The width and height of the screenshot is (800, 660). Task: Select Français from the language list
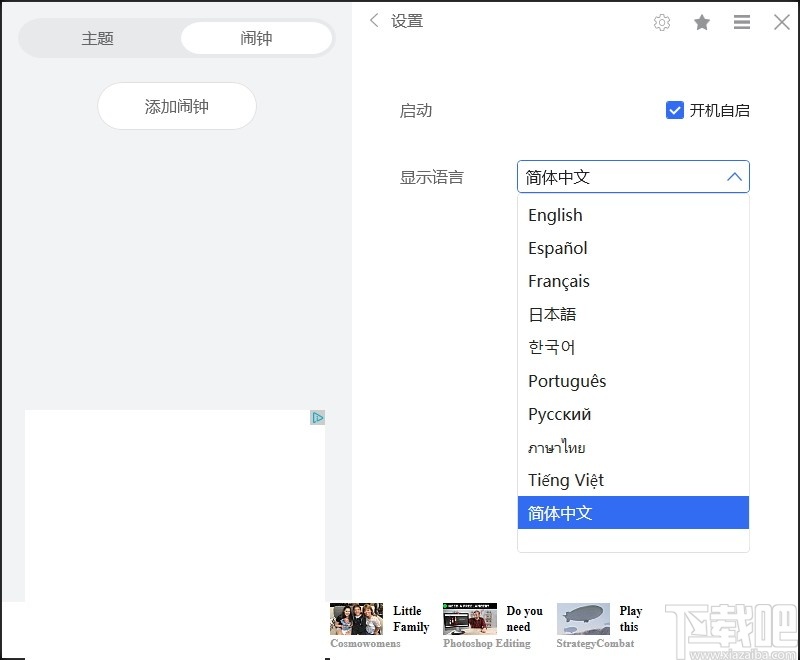[559, 281]
